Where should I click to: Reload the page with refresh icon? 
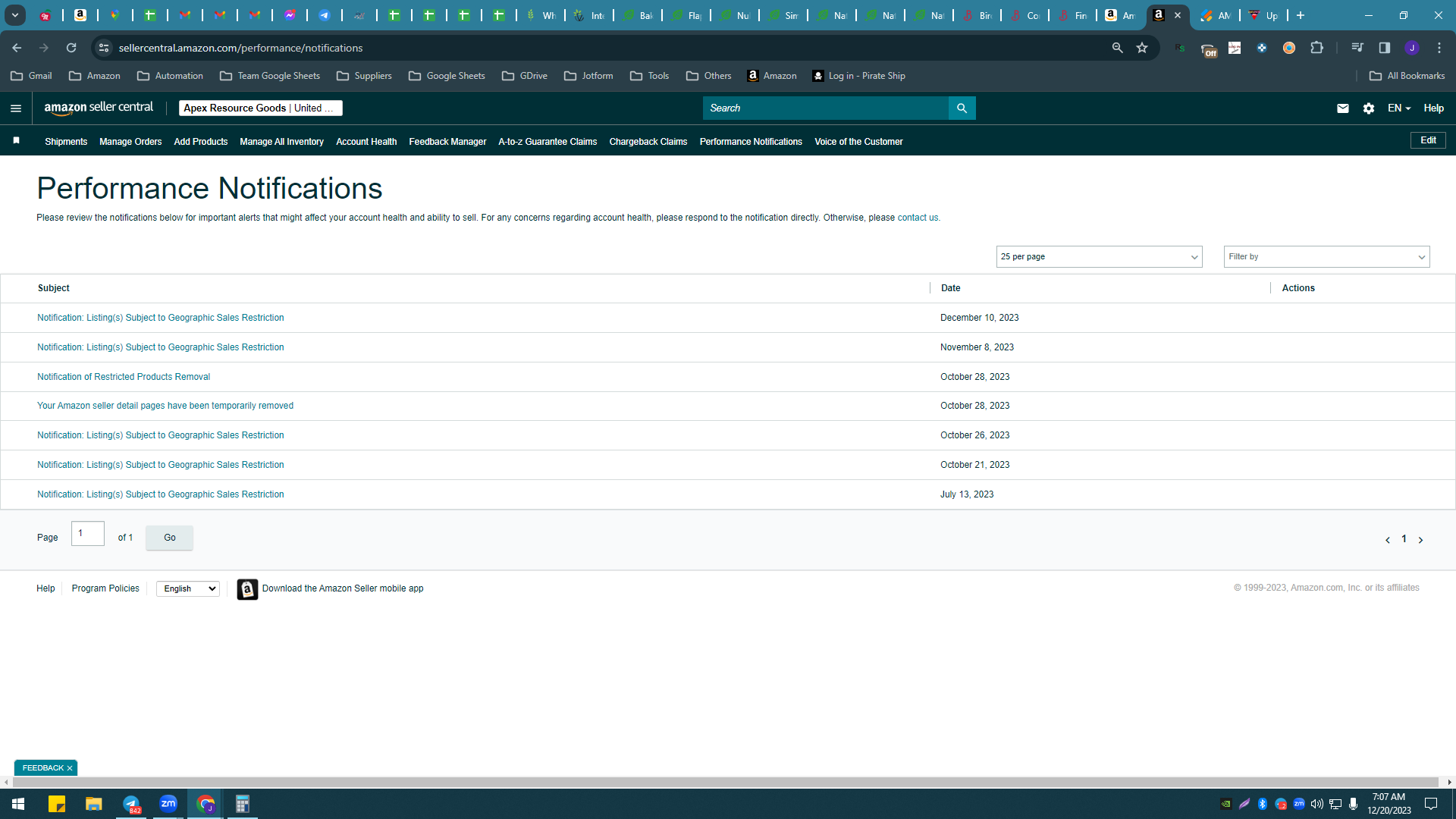tap(71, 48)
